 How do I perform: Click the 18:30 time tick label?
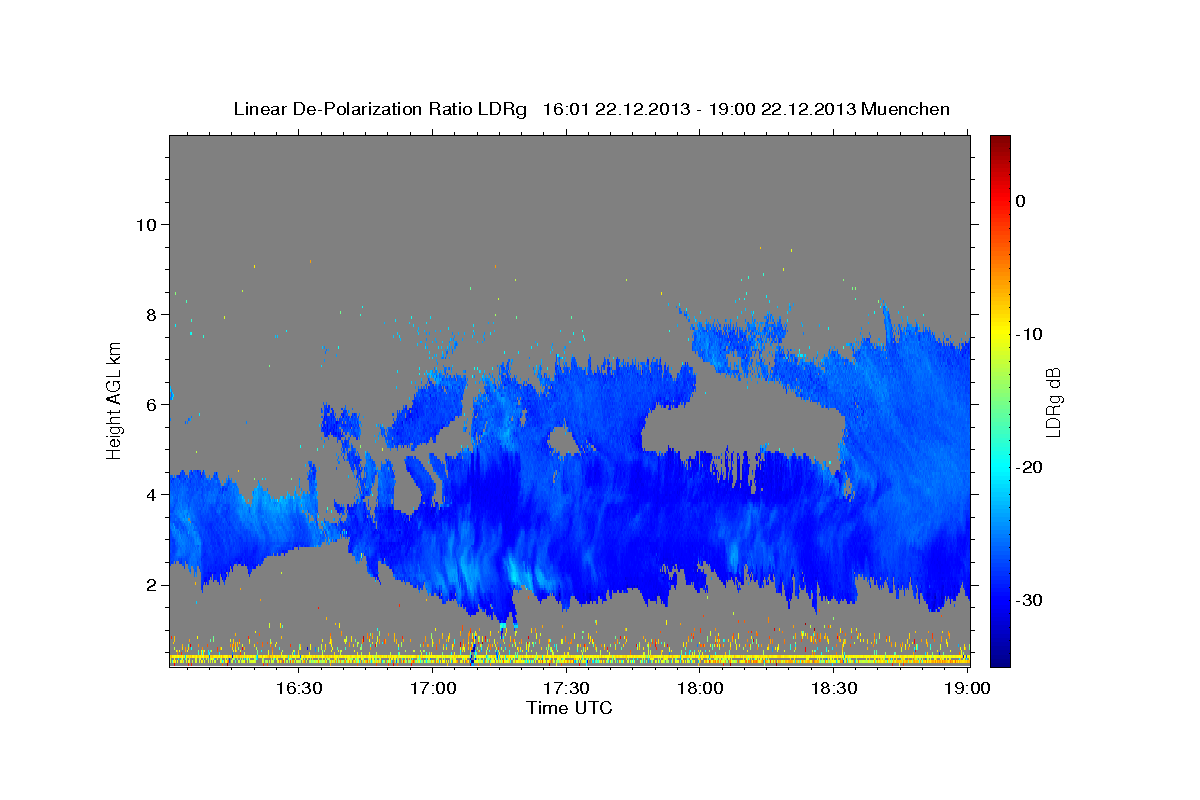pos(835,688)
